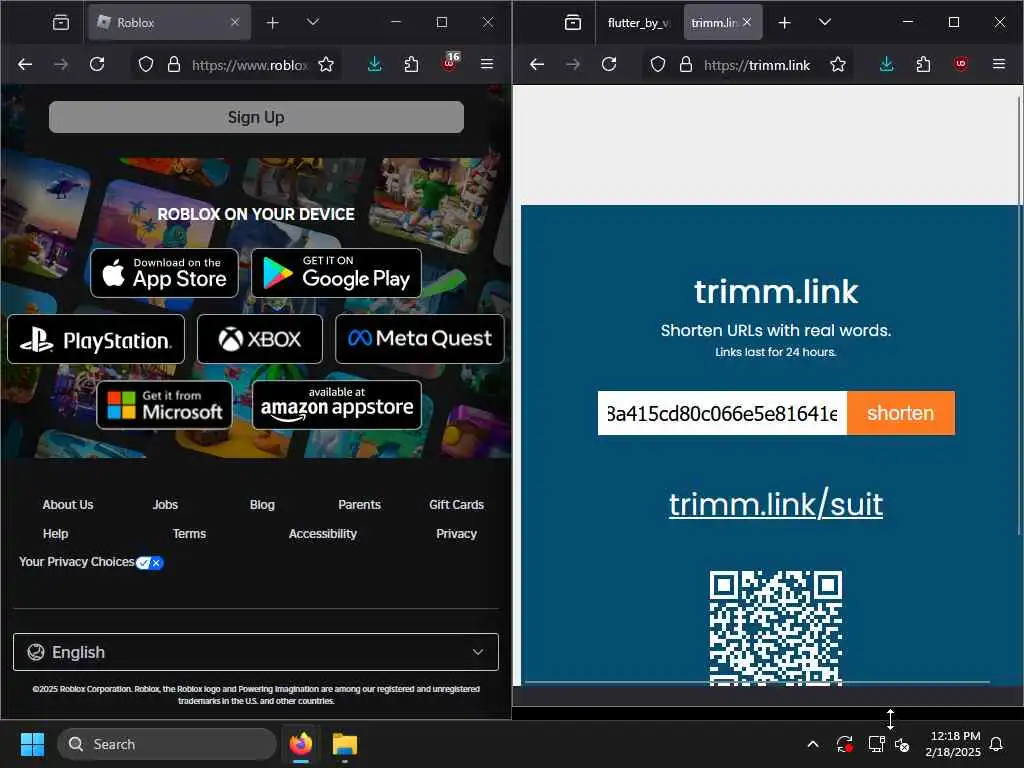
Task: Open extensions puzzle icon in Roblox window
Action: point(411,64)
